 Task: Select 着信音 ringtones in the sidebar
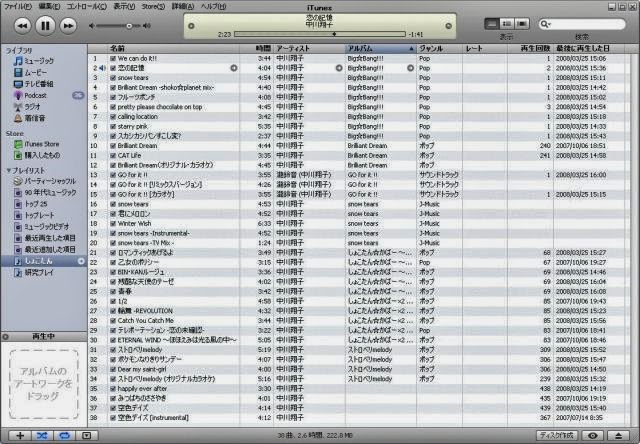point(35,118)
